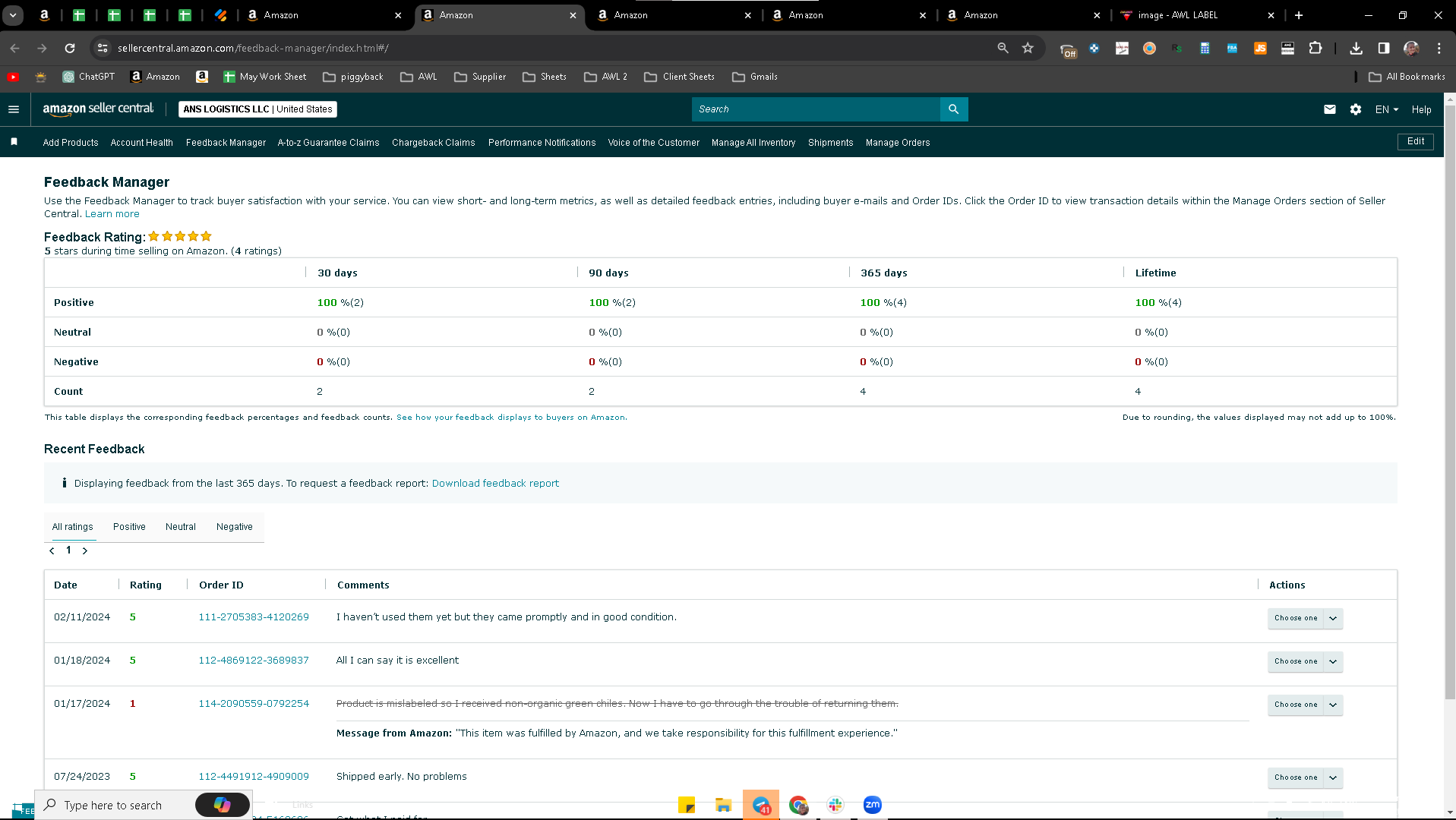Click the bookmark flag icon in the nav bar
Image resolution: width=1456 pixels, height=820 pixels.
14,142
